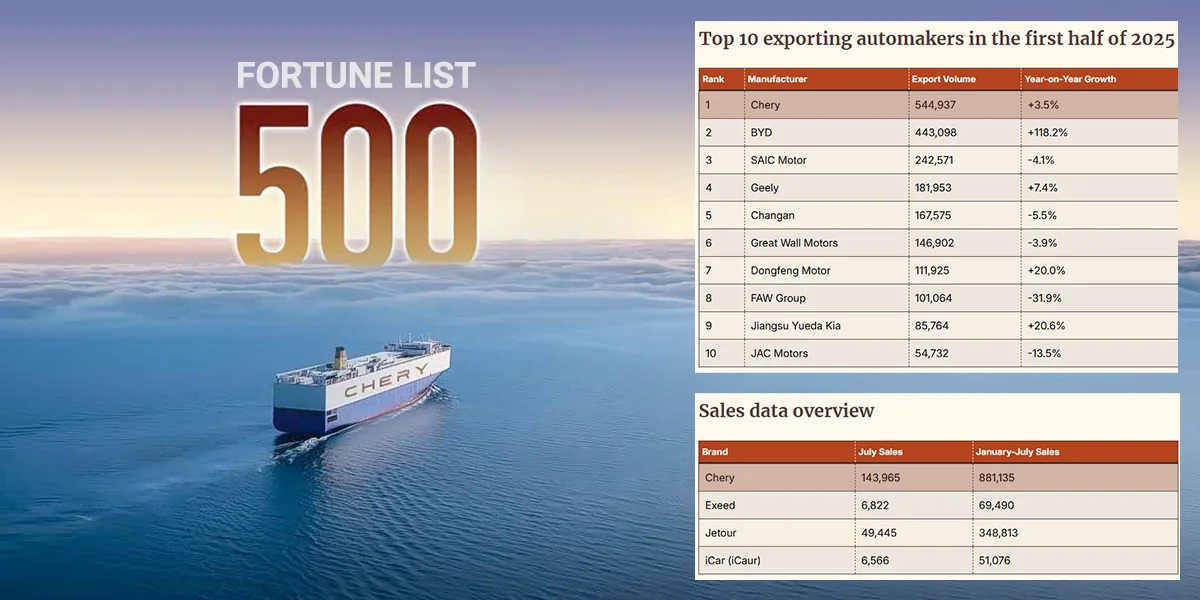This screenshot has width=1200, height=600.
Task: Select the "iCar (iCaur)" brand cell
Action: 732,561
